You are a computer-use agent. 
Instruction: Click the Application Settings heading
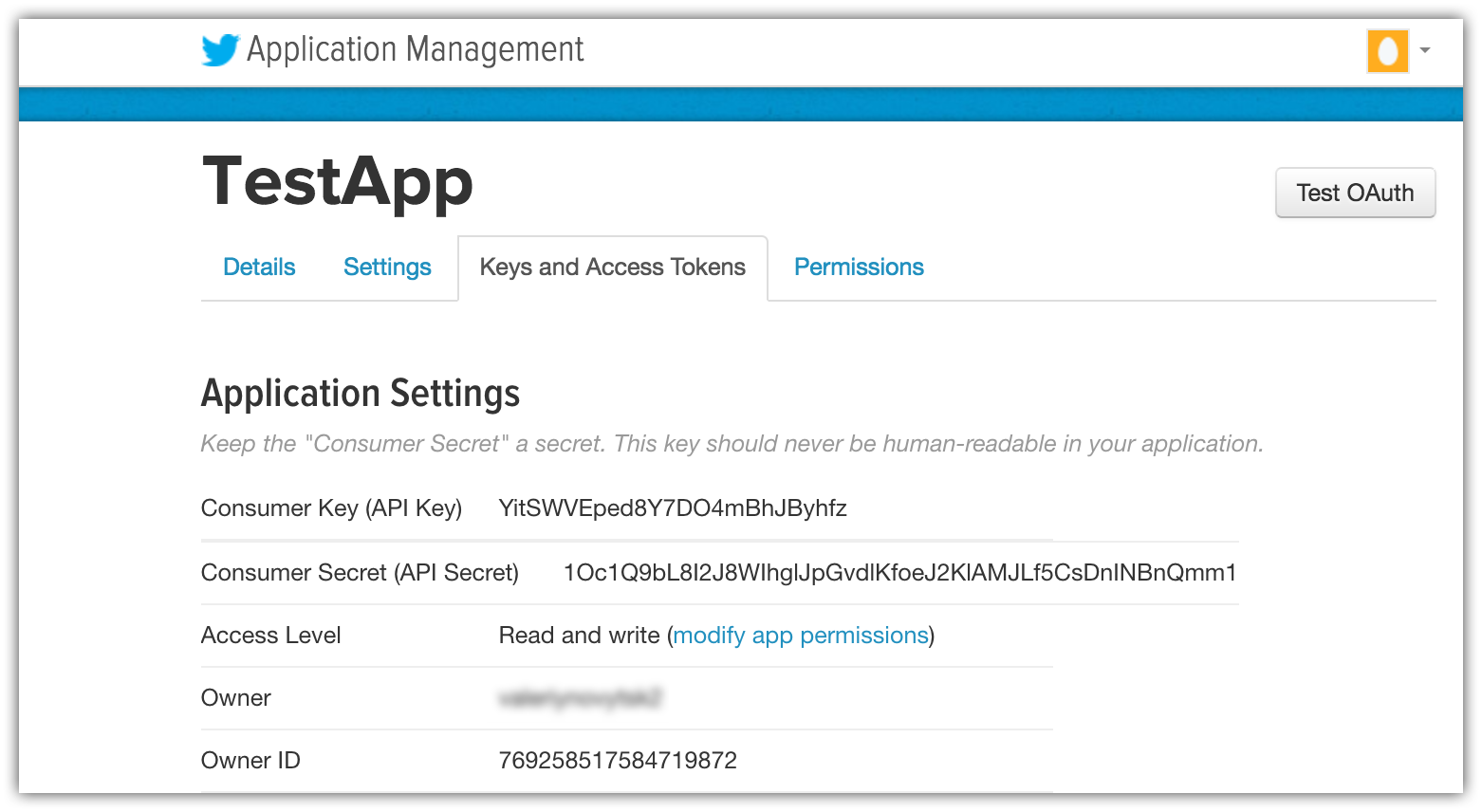361,394
